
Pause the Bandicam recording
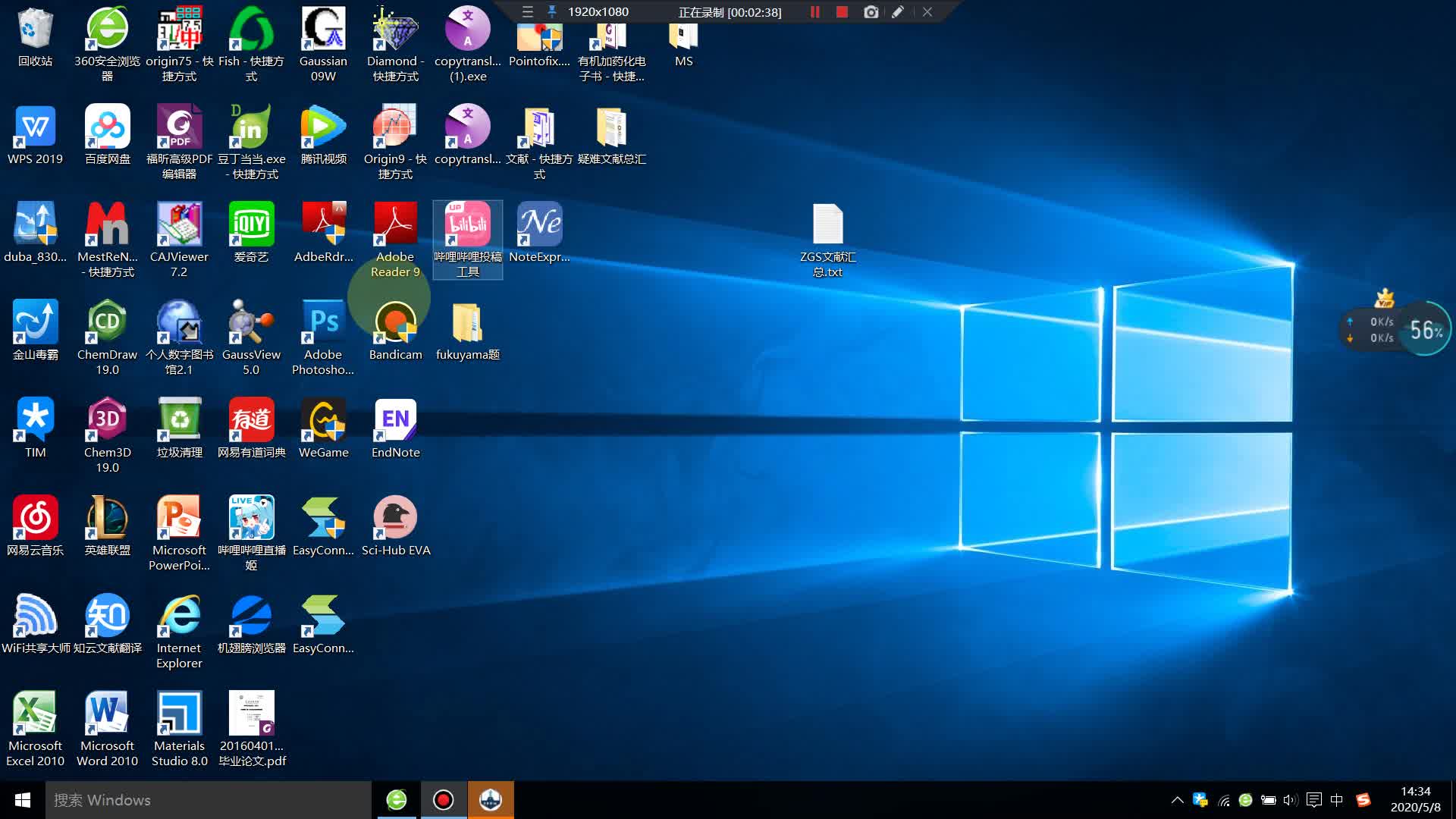pos(815,12)
